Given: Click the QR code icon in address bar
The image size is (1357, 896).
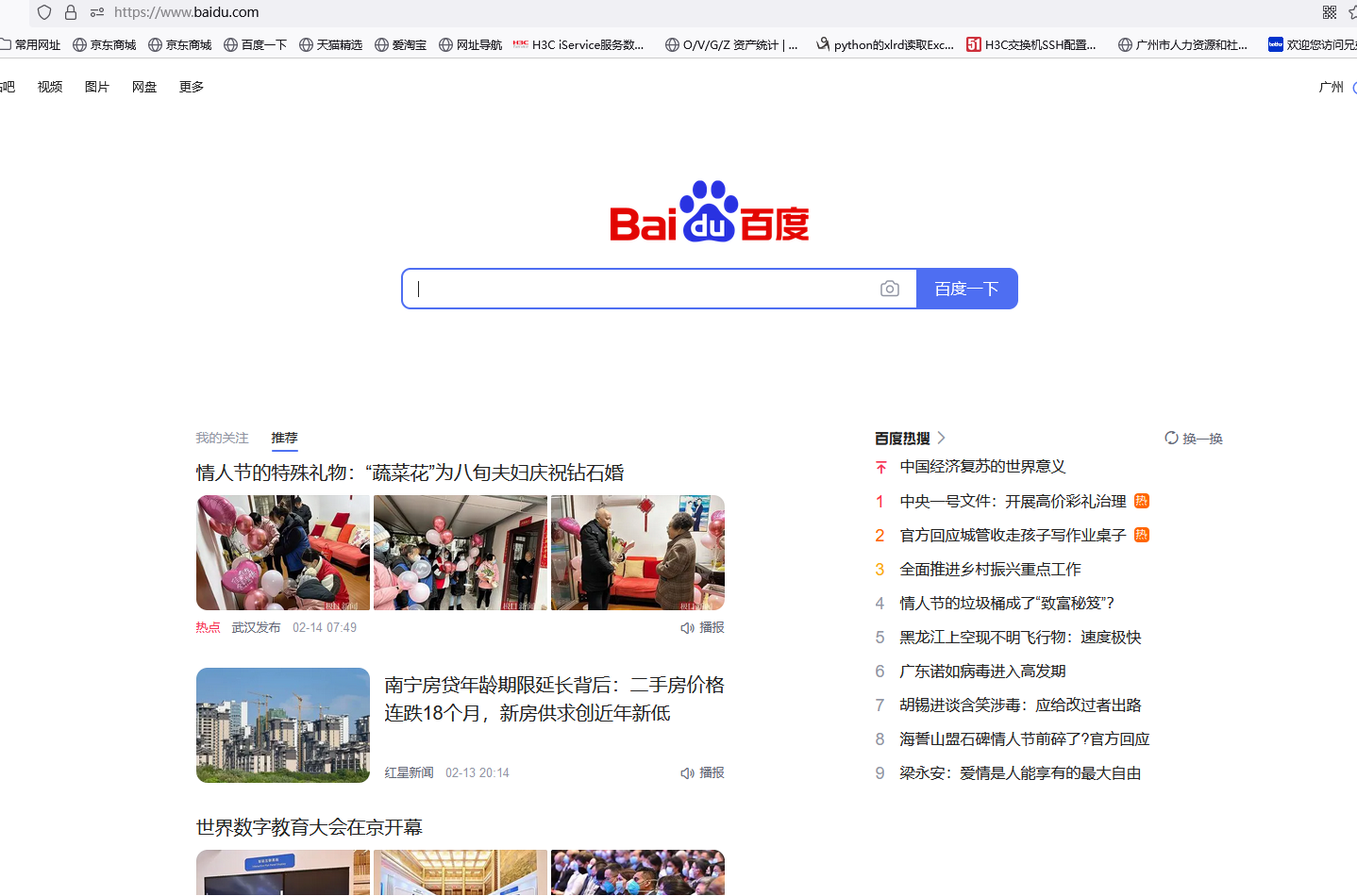Looking at the screenshot, I should pos(1330,12).
